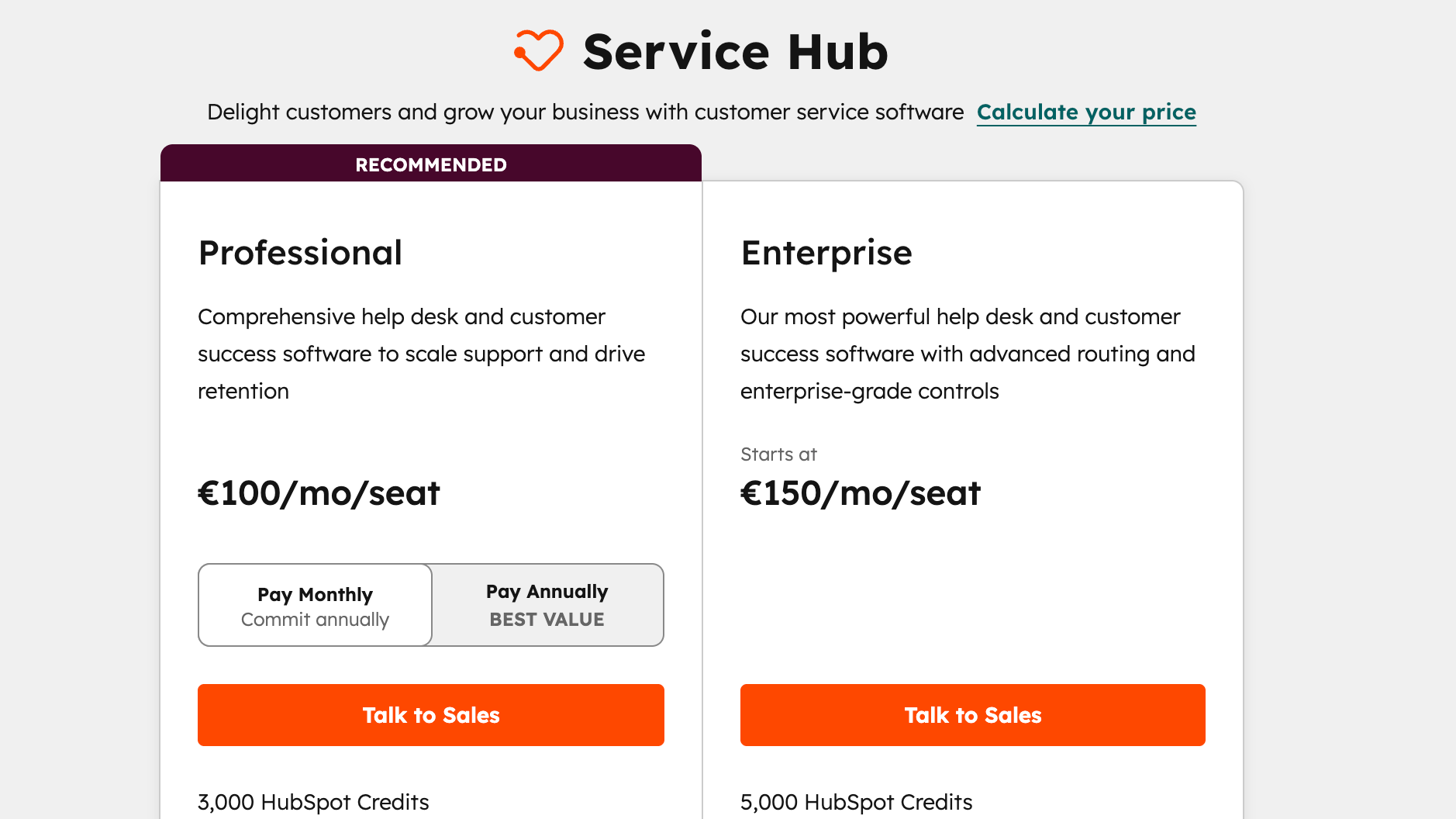Click the 3,000 HubSpot Credits text
The height and width of the screenshot is (819, 1456).
point(313,802)
